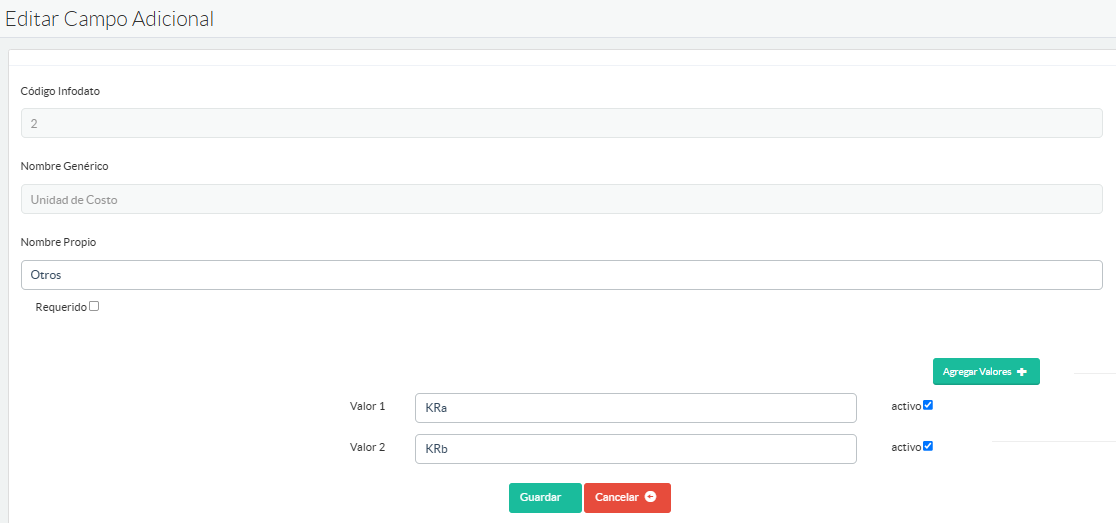Click the disabled Código Infodato field

tap(561, 123)
